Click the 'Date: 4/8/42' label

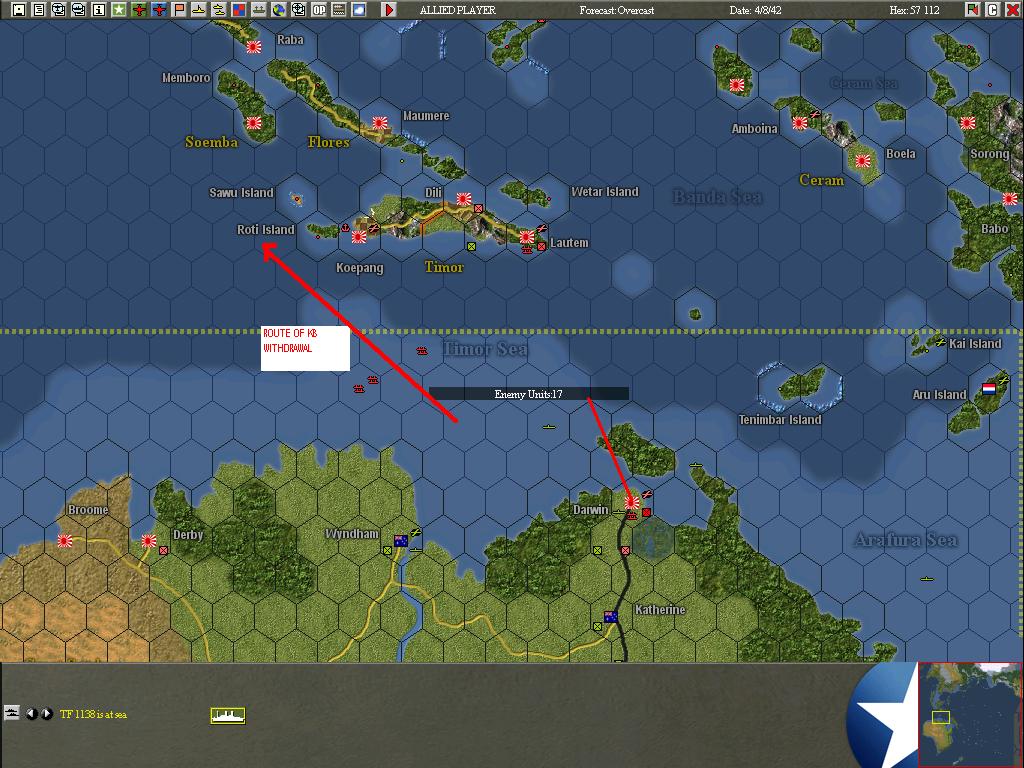coord(756,10)
